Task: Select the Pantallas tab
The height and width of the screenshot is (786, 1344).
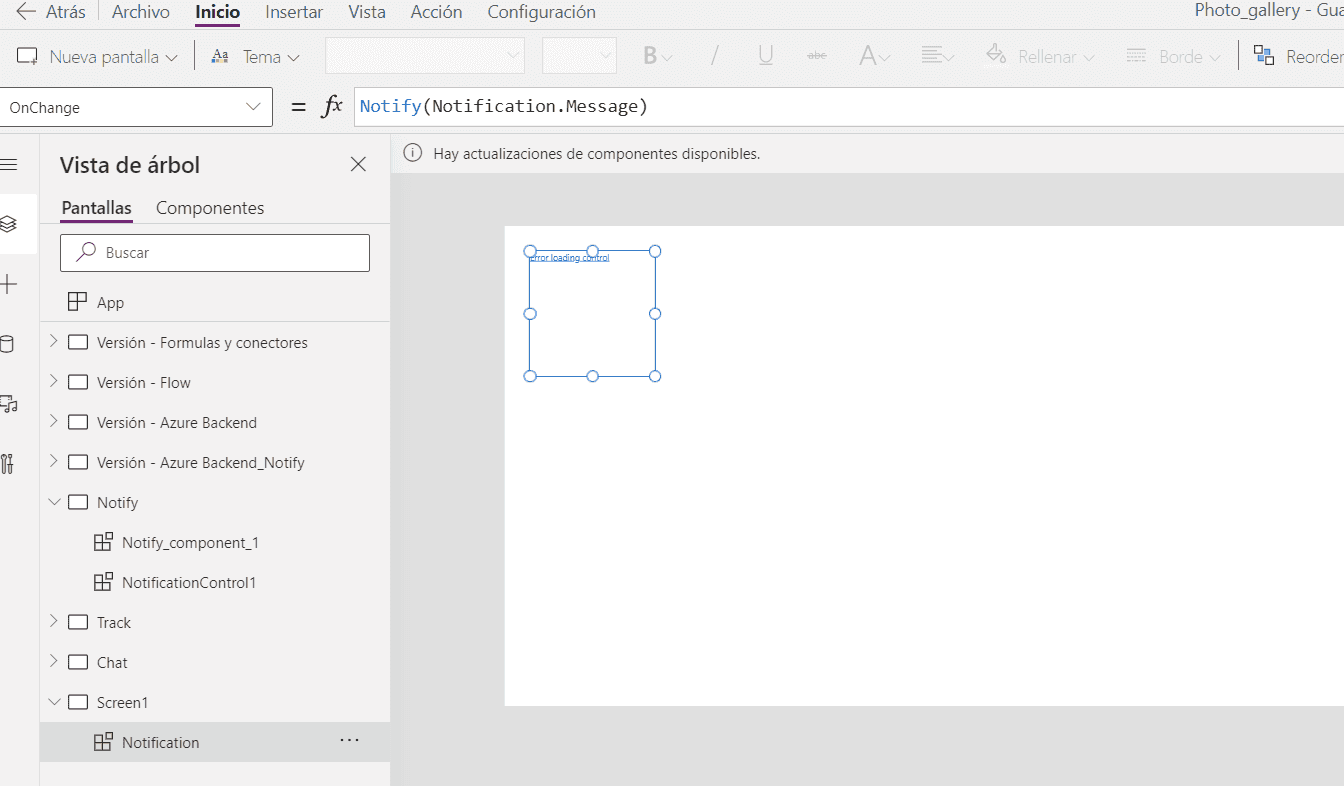Action: pyautogui.click(x=97, y=208)
